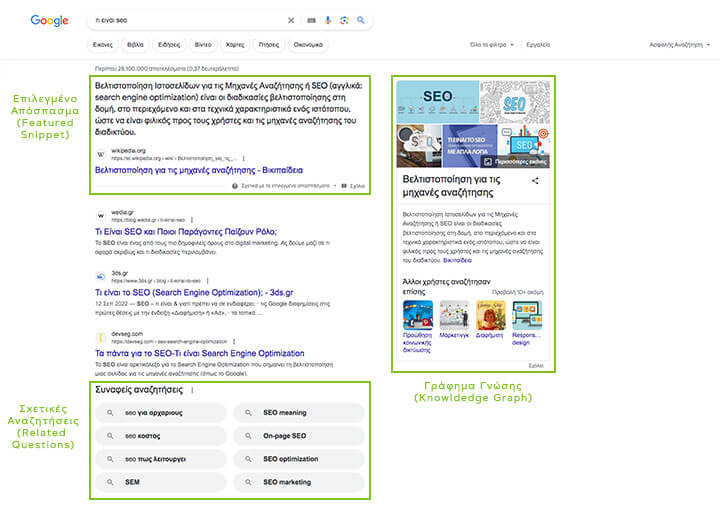
Task: Click the 'SEO meaning' related search
Action: 285,412
